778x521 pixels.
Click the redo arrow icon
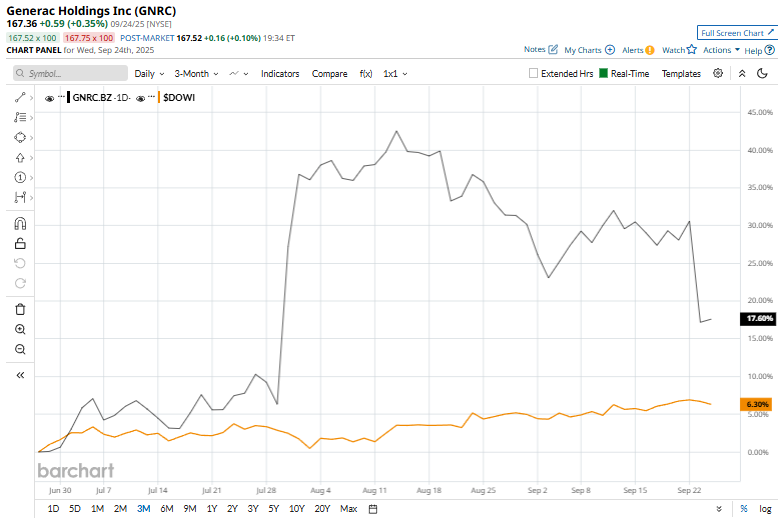[20, 283]
